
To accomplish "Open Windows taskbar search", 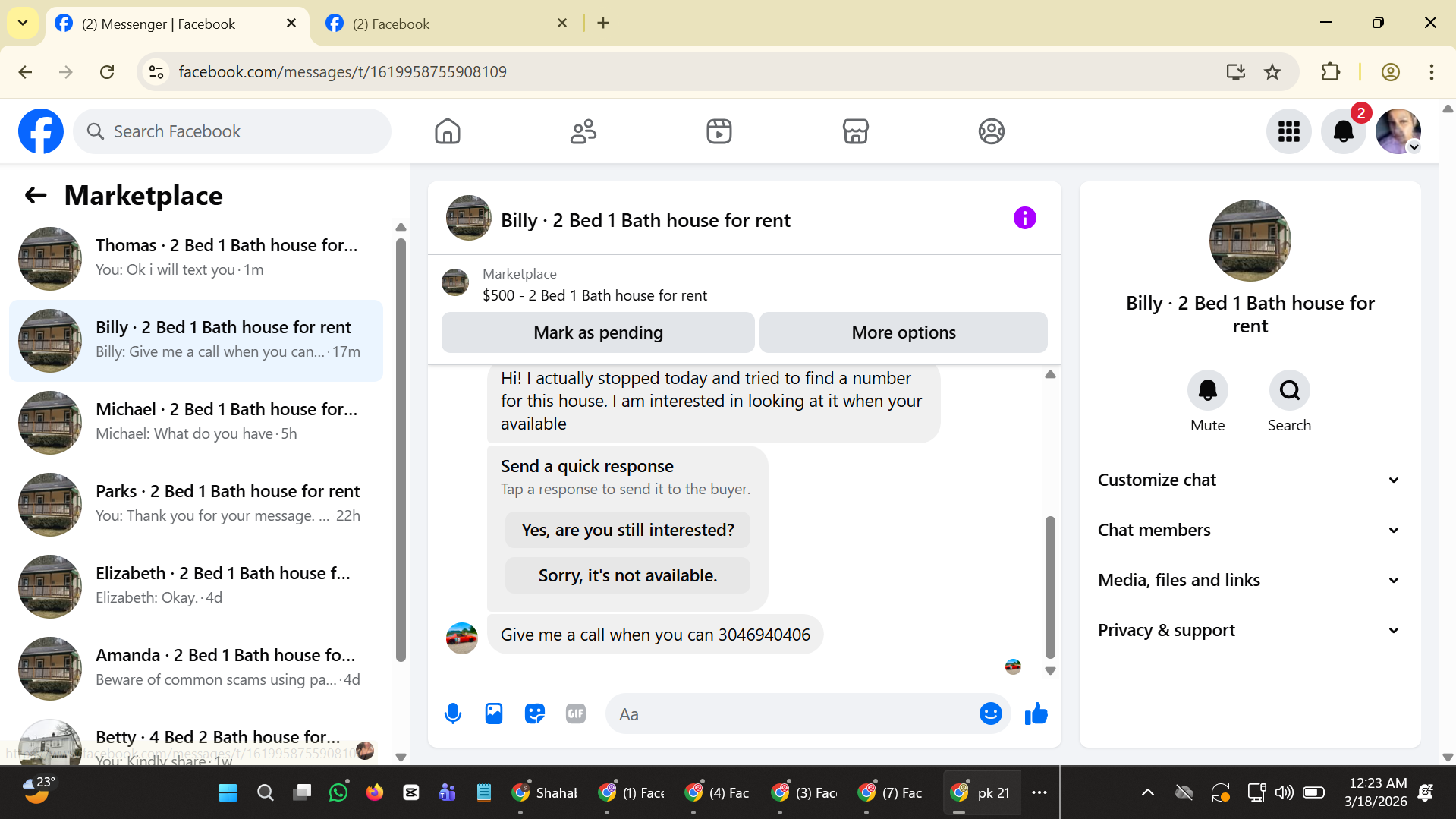I will click(265, 792).
